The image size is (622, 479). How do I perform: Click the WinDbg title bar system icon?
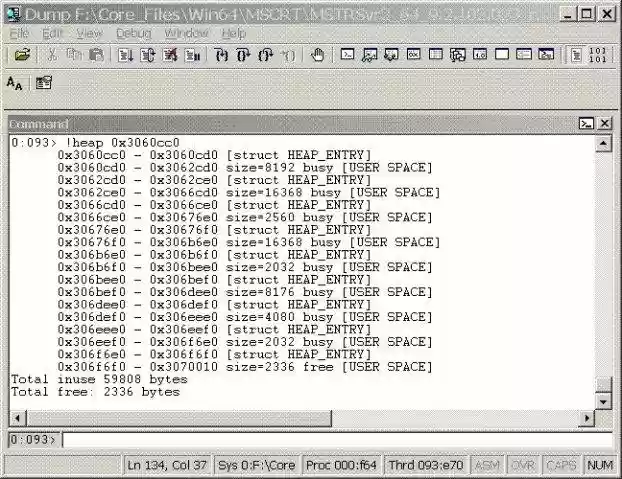(14, 14)
